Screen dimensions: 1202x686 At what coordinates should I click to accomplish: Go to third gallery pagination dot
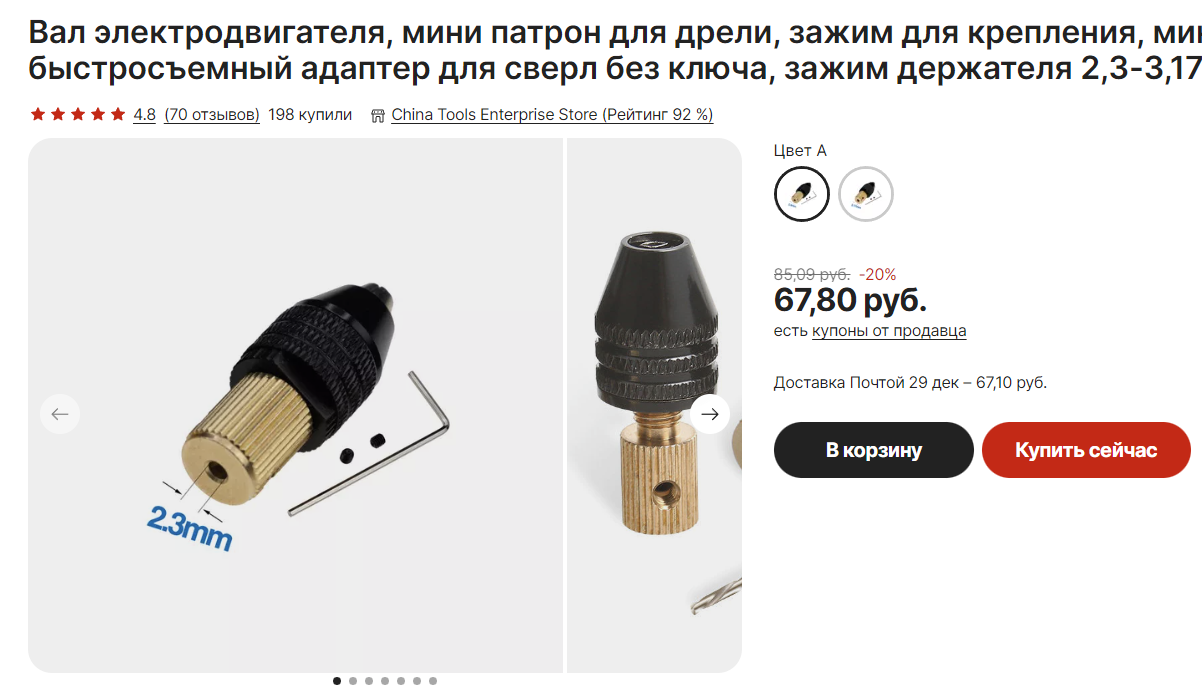point(369,681)
